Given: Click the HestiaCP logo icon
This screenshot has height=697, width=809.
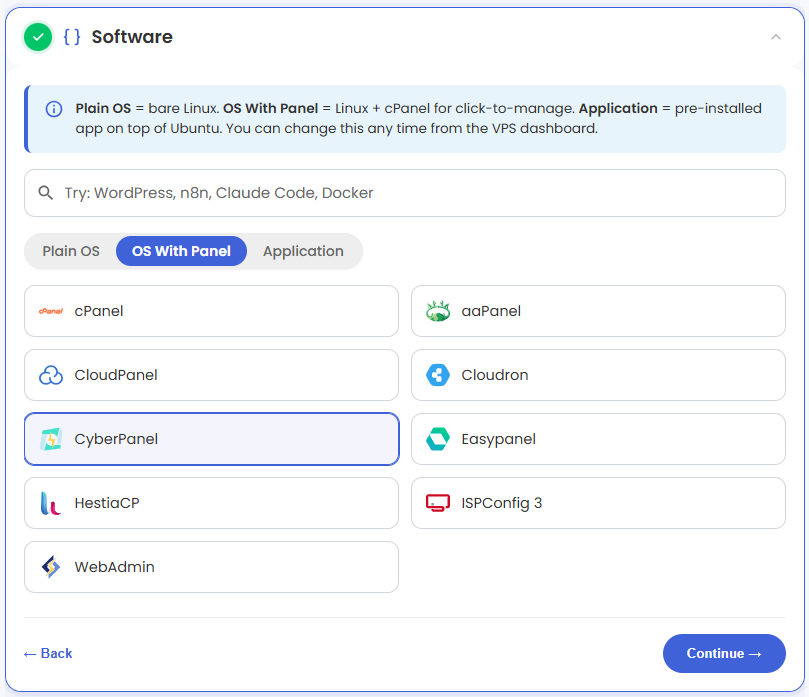Looking at the screenshot, I should (x=51, y=503).
